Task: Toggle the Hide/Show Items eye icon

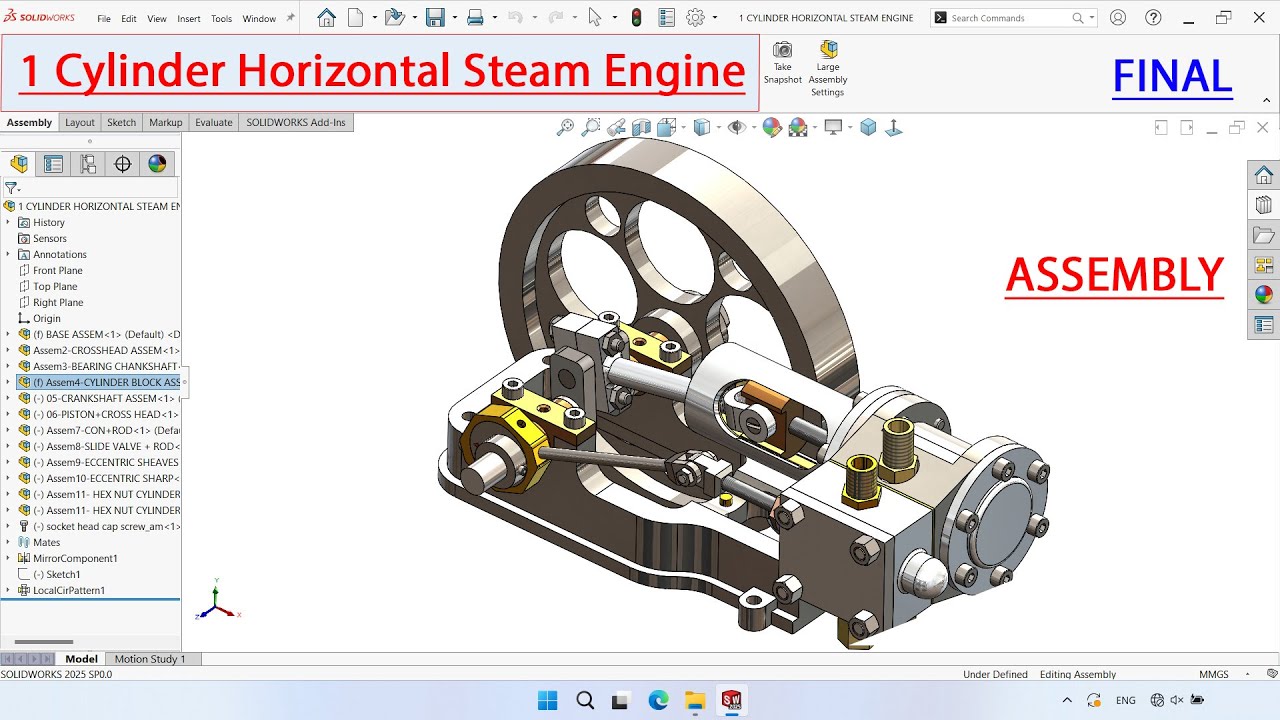Action: 736,127
